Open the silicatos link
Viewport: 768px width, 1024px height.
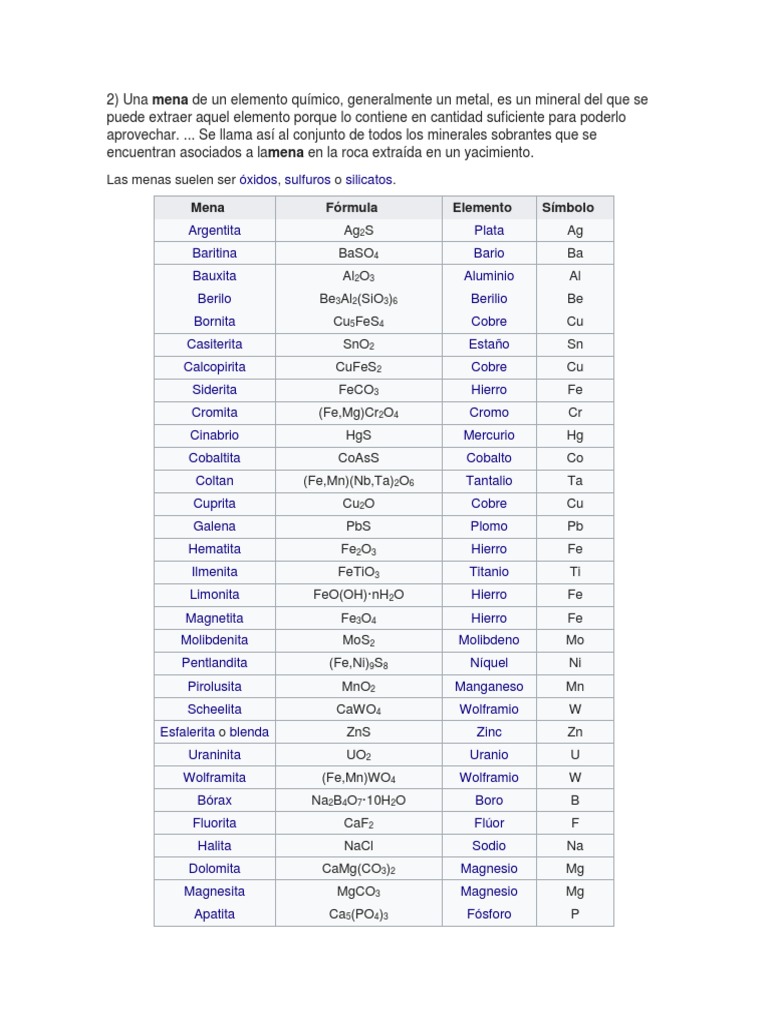click(x=369, y=180)
